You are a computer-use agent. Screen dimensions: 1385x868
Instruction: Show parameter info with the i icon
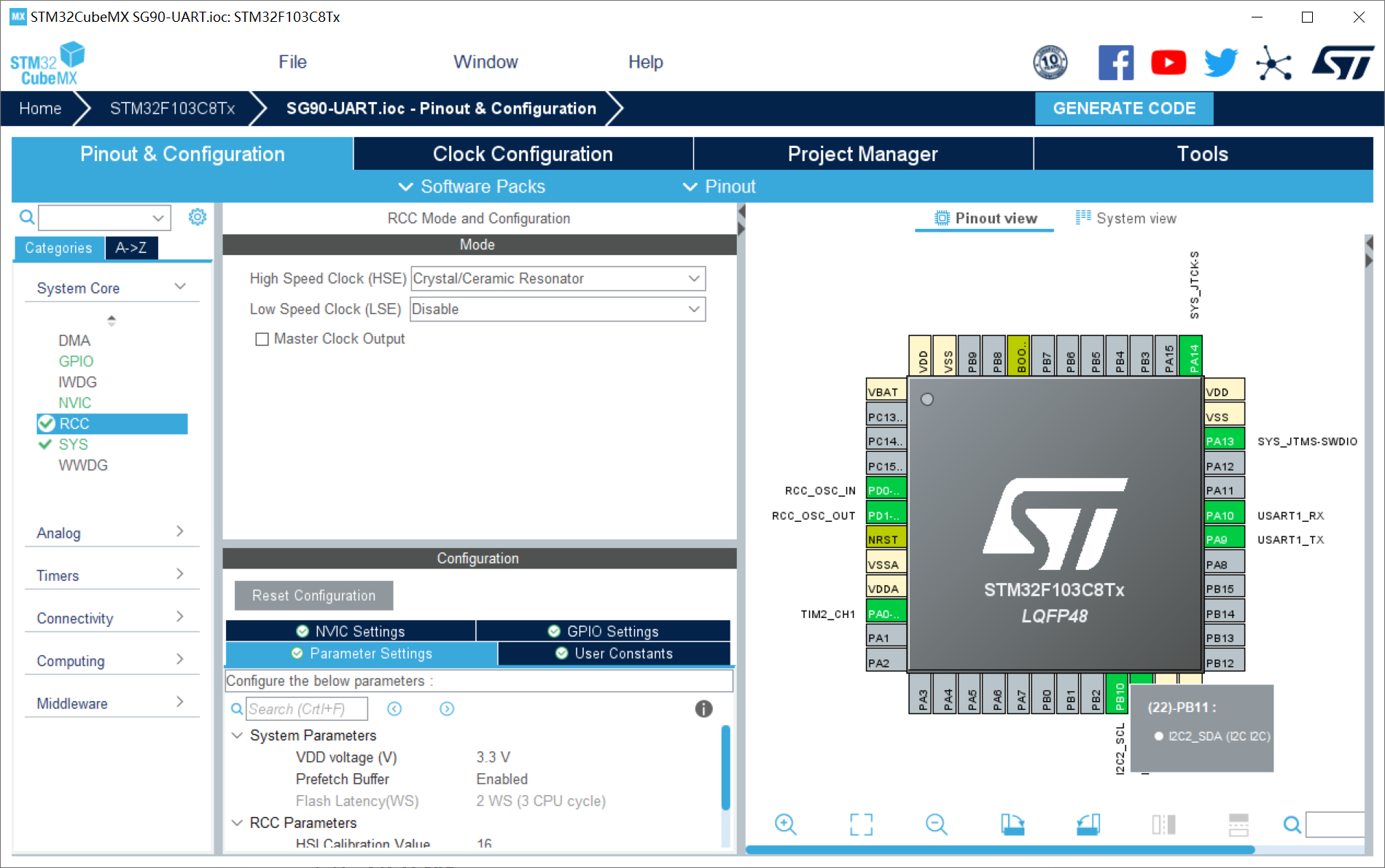703,708
